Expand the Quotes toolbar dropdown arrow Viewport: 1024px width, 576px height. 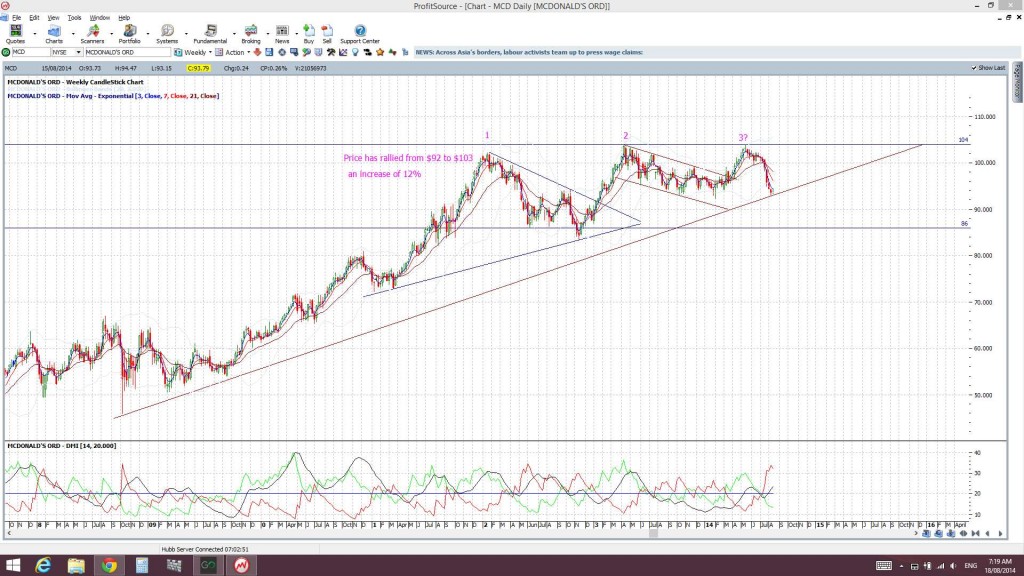(35, 33)
